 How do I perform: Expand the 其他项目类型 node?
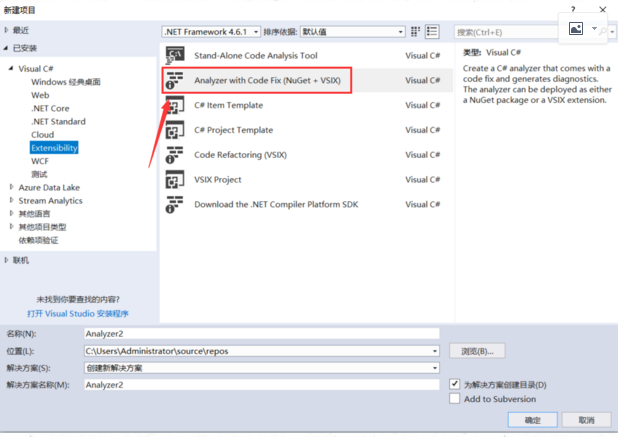11,227
